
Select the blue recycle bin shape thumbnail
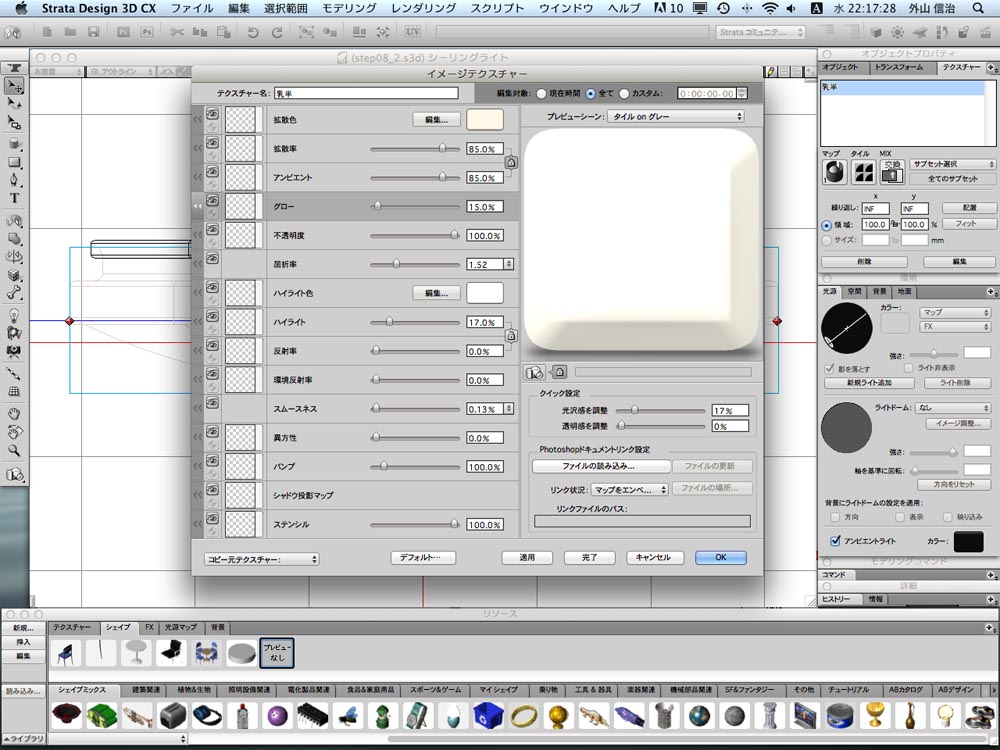[x=488, y=716]
